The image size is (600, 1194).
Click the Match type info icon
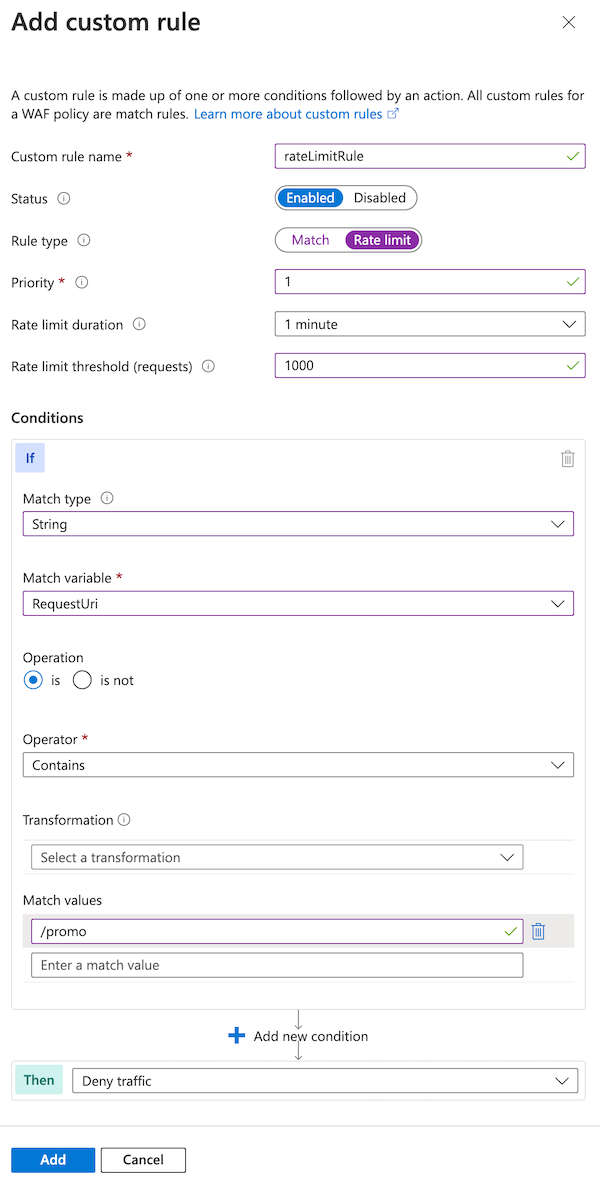click(107, 499)
